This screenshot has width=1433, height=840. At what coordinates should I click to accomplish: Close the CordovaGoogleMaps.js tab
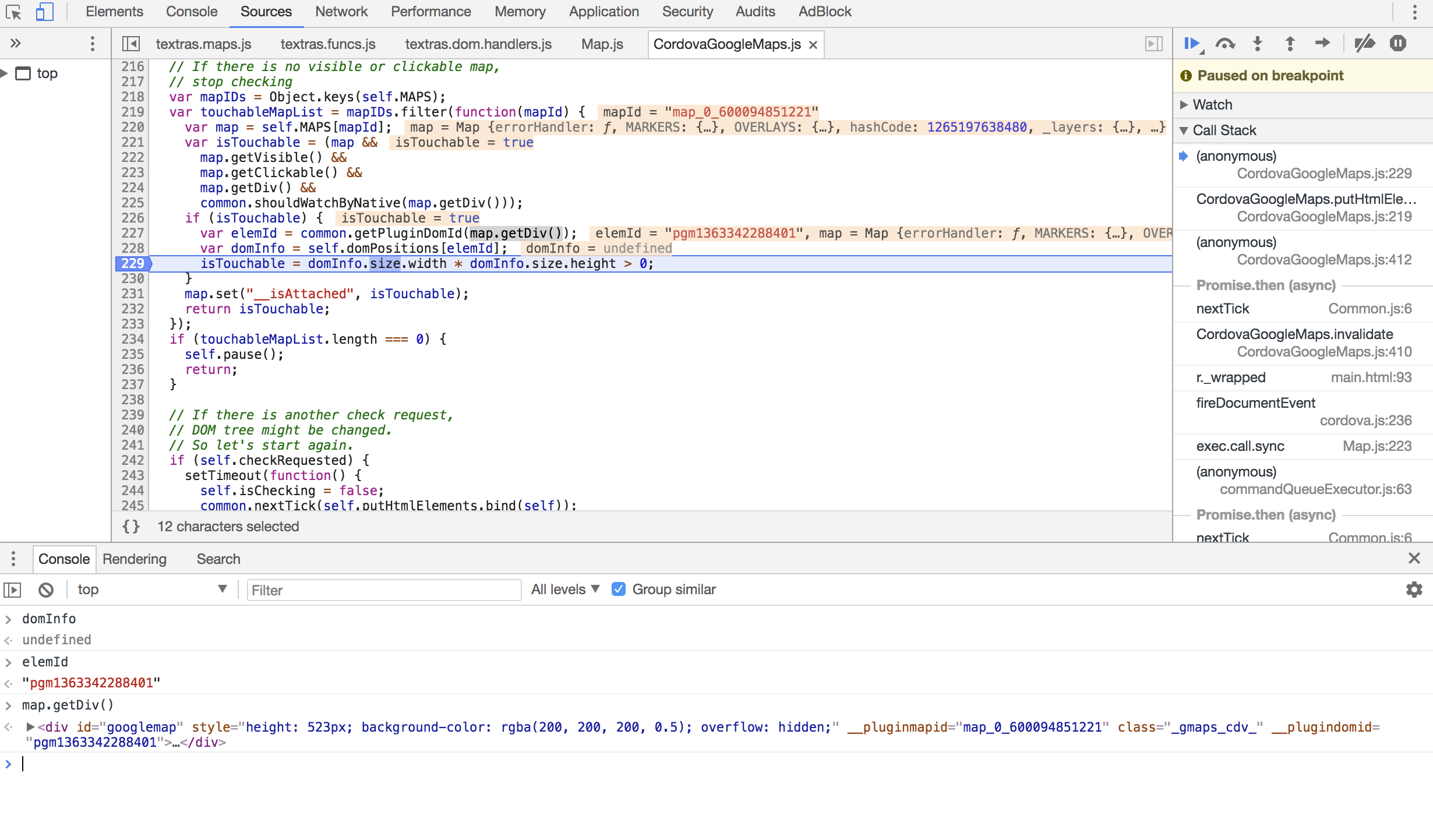click(x=813, y=44)
